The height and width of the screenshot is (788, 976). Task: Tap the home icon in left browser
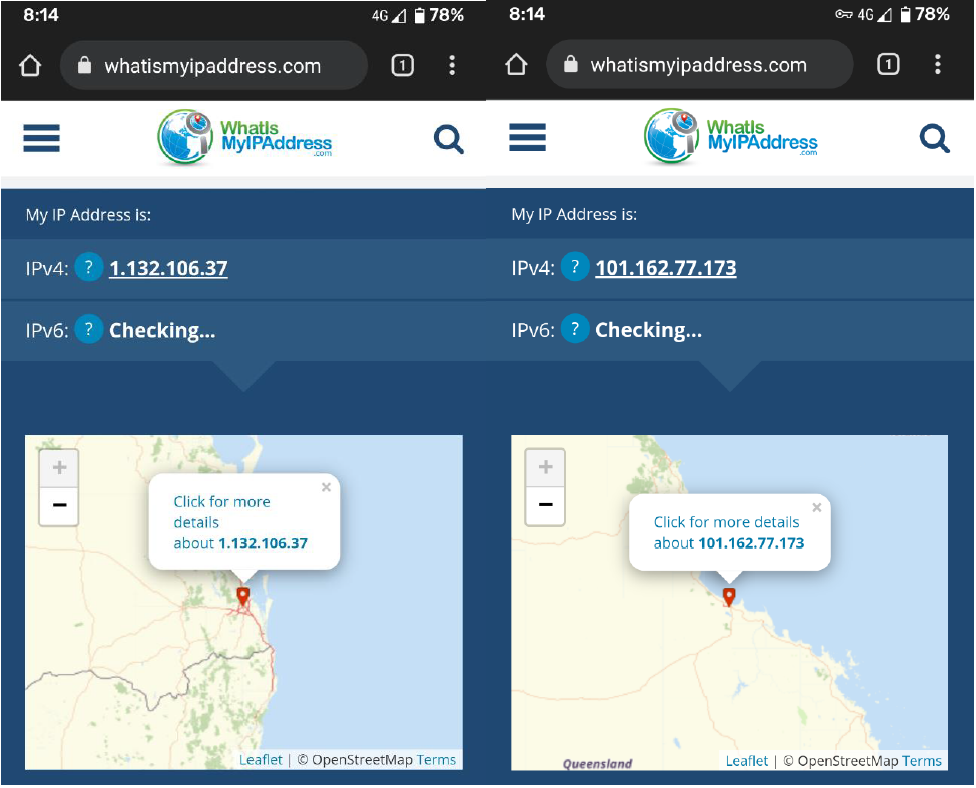(x=30, y=65)
